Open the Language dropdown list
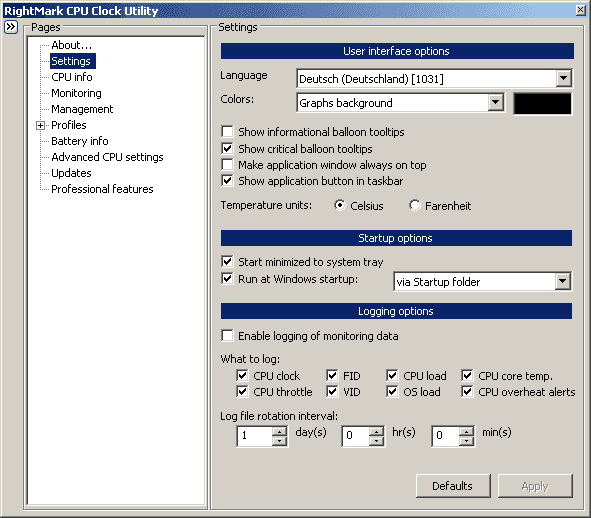 click(x=563, y=78)
